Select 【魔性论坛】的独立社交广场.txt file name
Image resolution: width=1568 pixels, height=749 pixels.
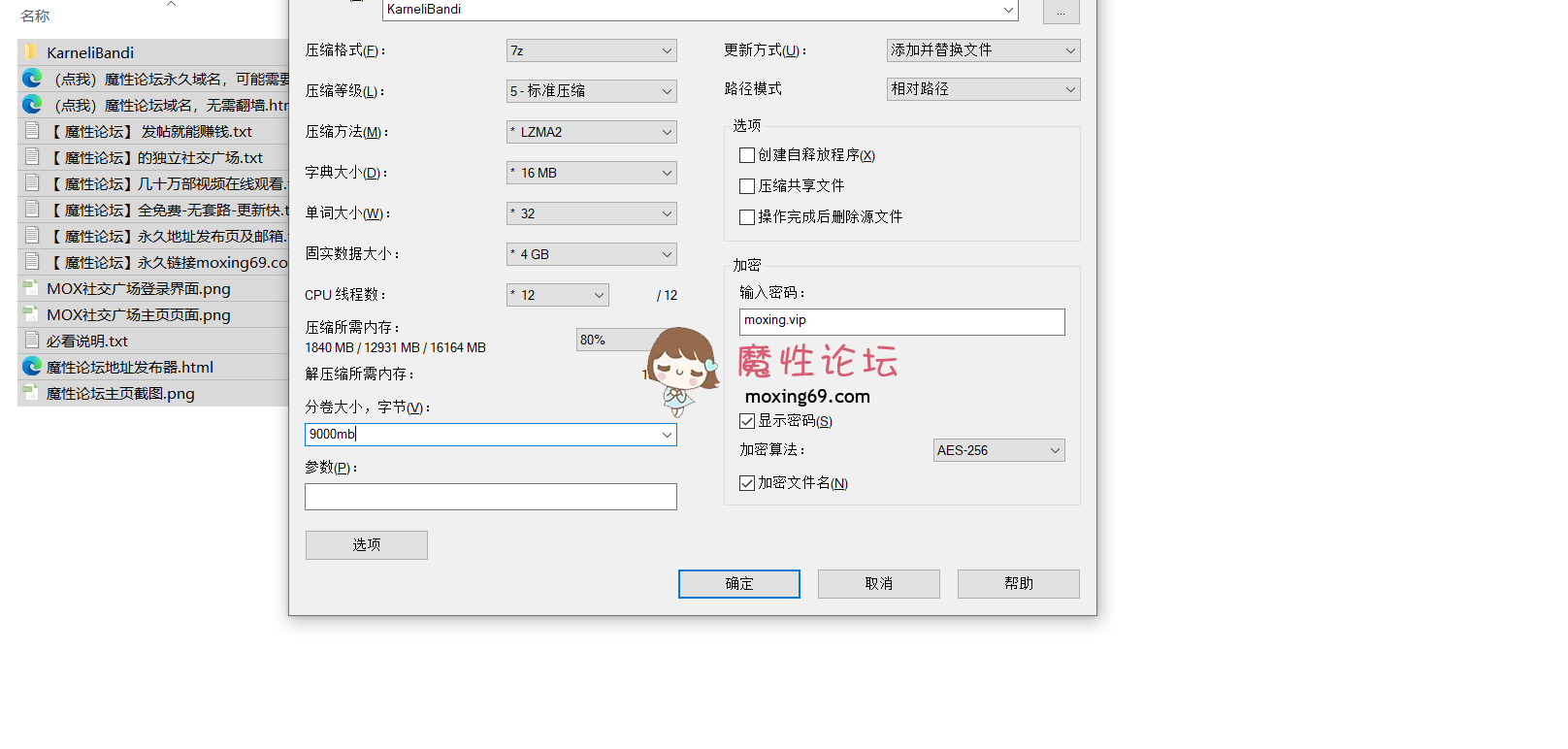155,158
